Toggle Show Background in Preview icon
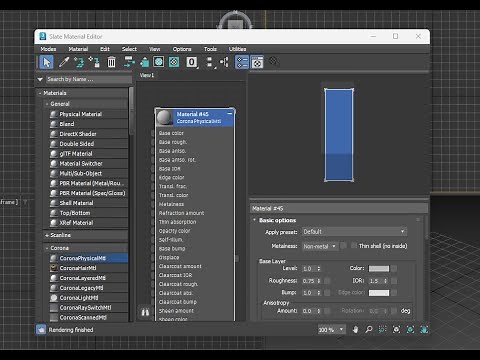Screen dimensions: 480x360 click(x=174, y=62)
